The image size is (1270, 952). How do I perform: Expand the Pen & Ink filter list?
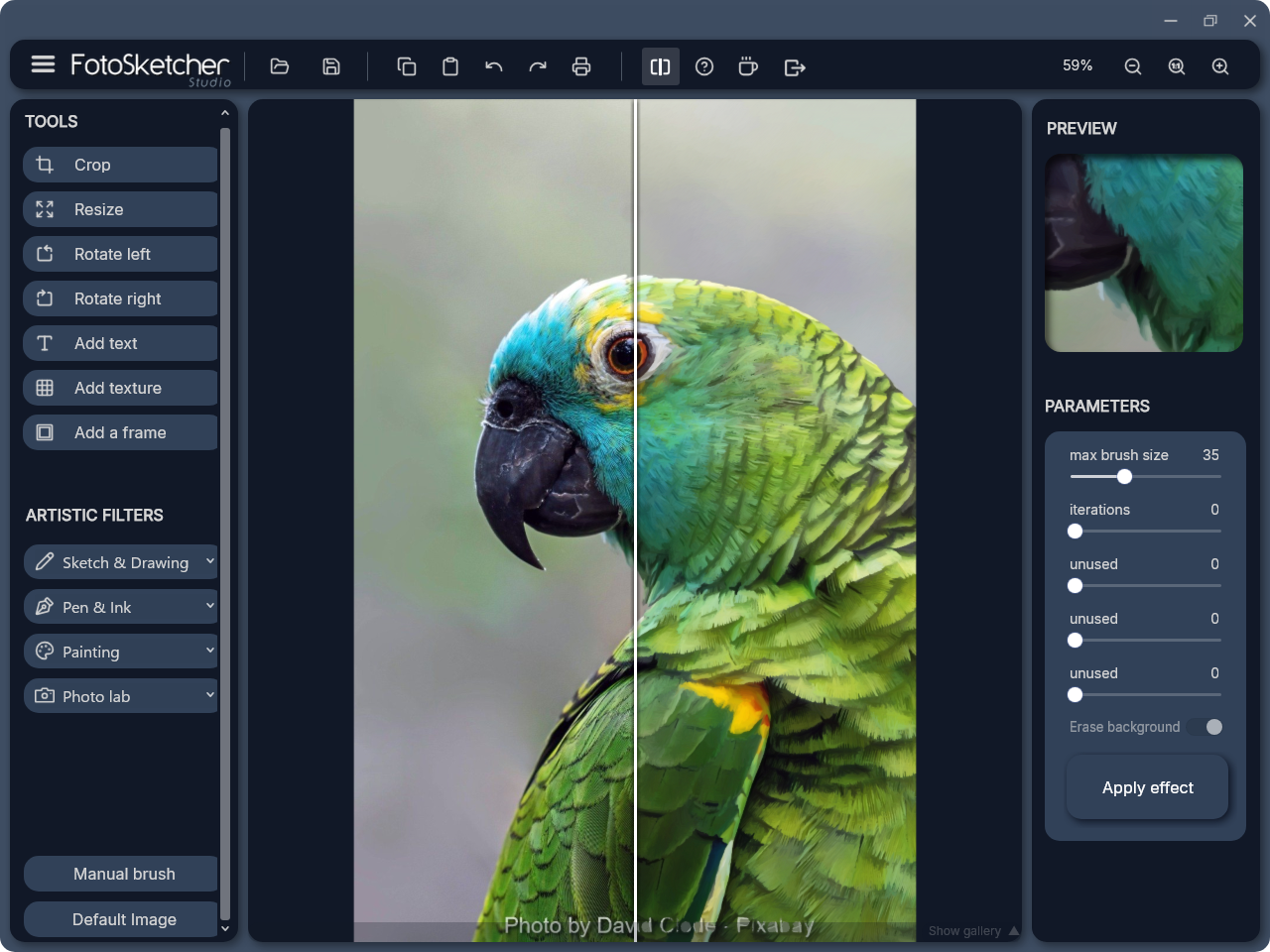point(120,606)
